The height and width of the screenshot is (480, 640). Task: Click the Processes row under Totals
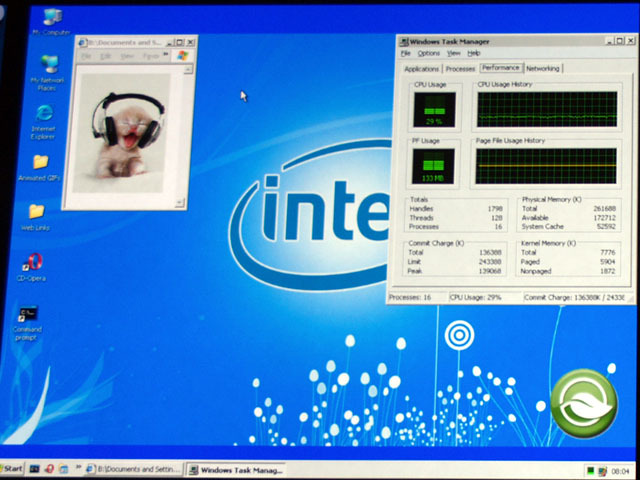[x=456, y=227]
